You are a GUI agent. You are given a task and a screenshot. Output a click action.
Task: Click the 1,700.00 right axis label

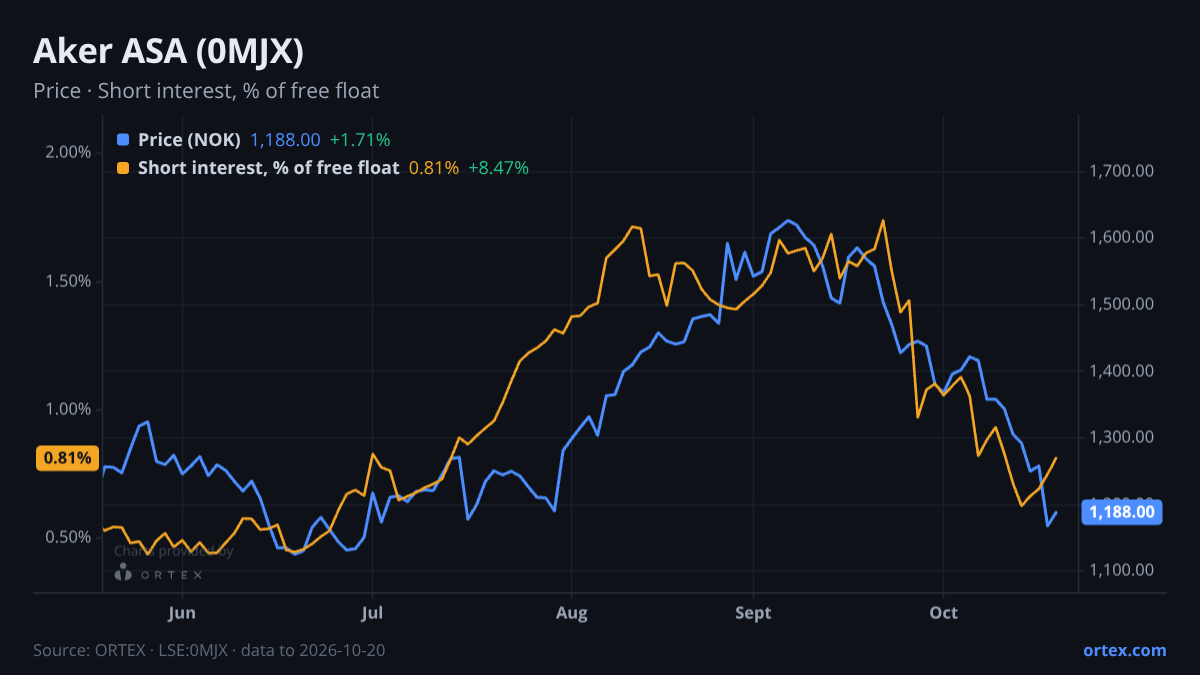pos(1121,171)
